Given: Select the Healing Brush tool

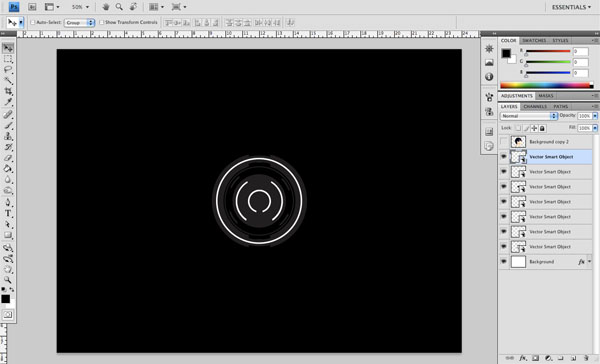Looking at the screenshot, I should [8, 114].
